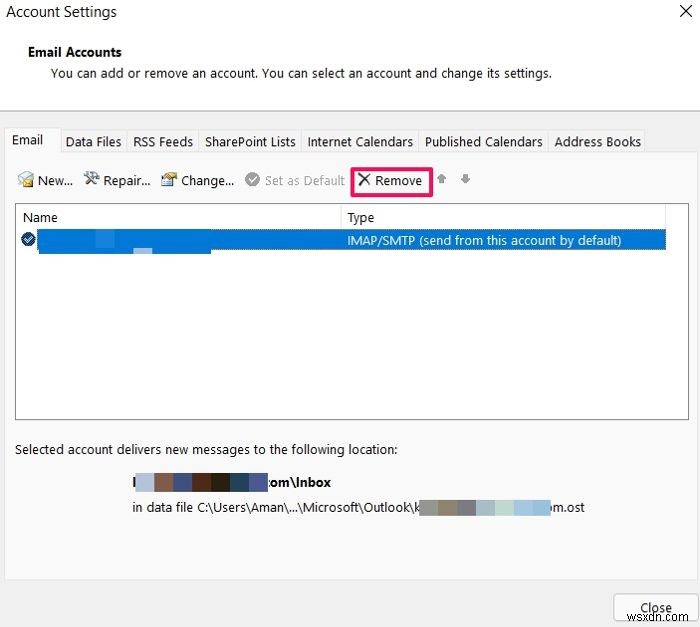Open the Address Books tab
The height and width of the screenshot is (627, 700).
click(597, 142)
